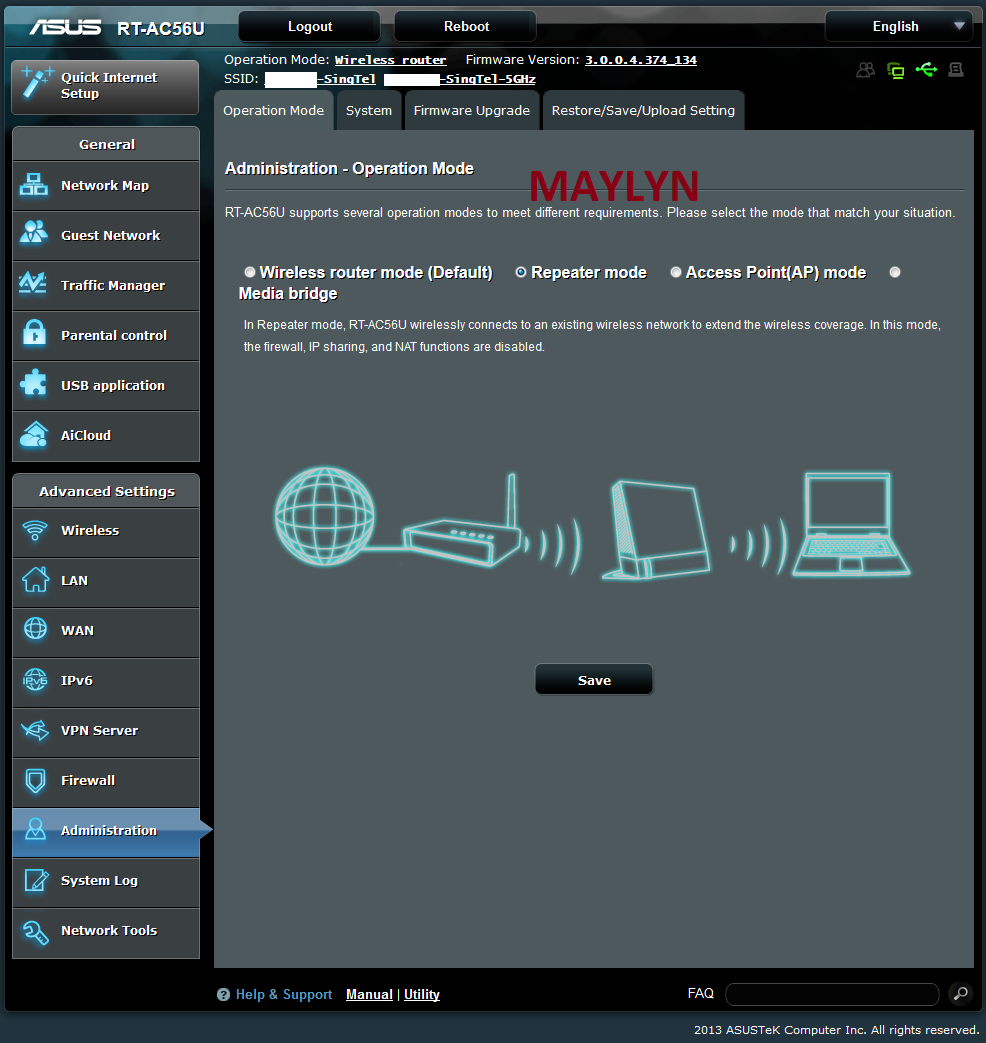Click the USB application puzzle icon
The width and height of the screenshot is (986, 1043).
[x=35, y=385]
